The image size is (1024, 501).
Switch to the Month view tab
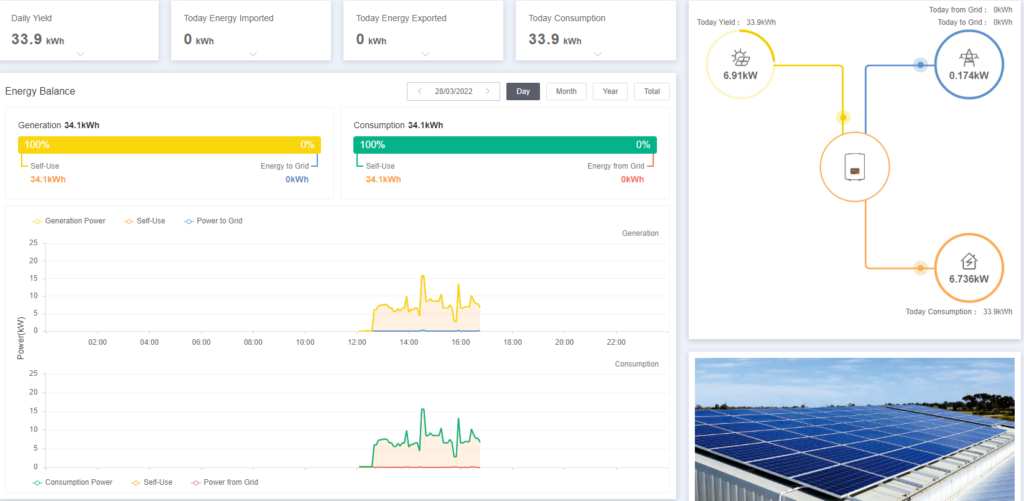click(x=566, y=92)
